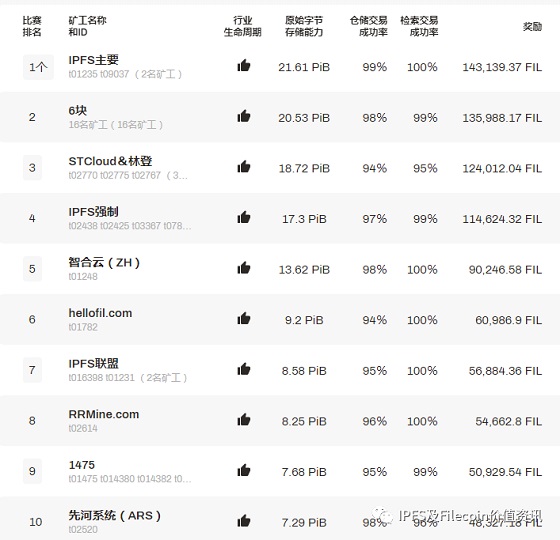Click thumbs-up icon for IPFS联盟 row

(244, 369)
